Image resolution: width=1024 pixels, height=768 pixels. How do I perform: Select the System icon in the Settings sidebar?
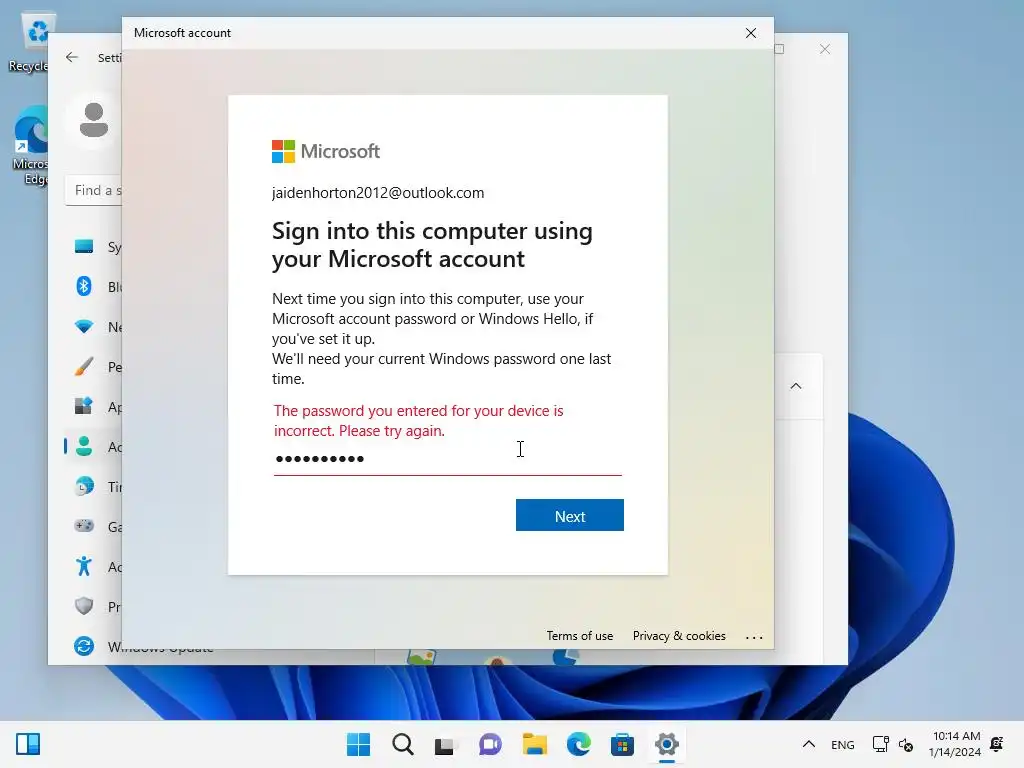[84, 246]
